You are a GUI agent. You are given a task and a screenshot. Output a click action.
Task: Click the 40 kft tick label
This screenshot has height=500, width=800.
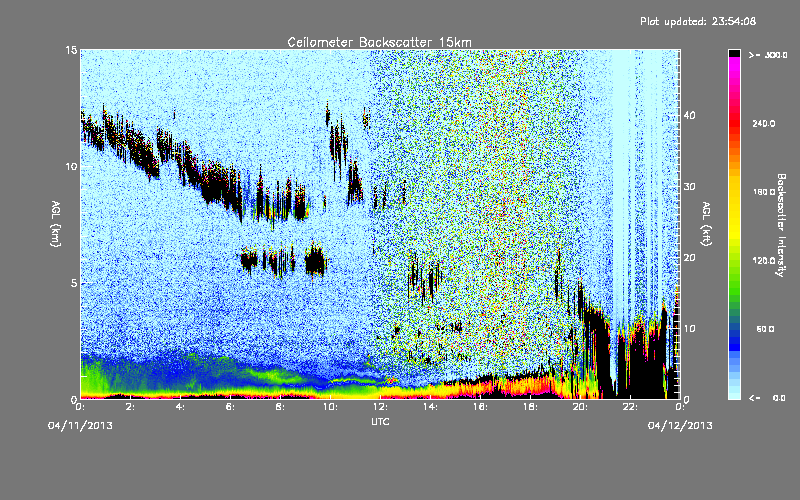689,115
